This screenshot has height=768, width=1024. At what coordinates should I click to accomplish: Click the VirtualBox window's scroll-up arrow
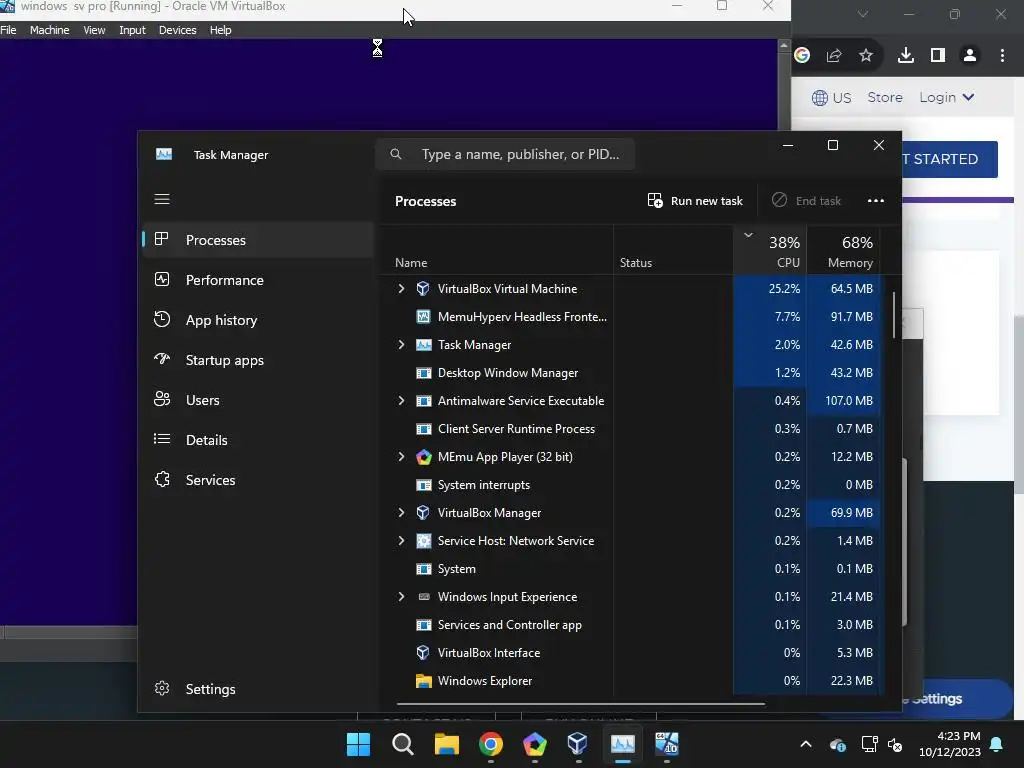[784, 46]
